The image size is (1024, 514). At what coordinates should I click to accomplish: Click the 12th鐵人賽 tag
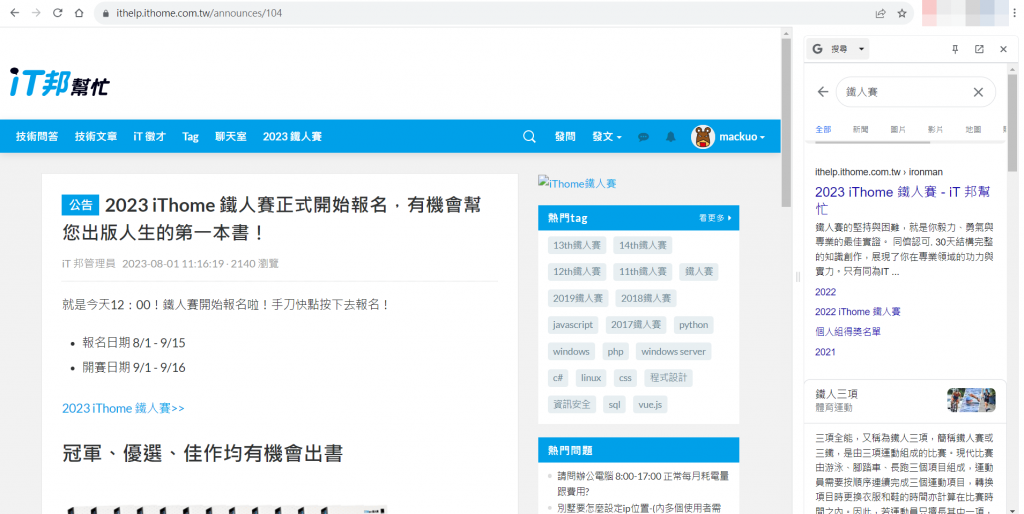pyautogui.click(x=577, y=271)
